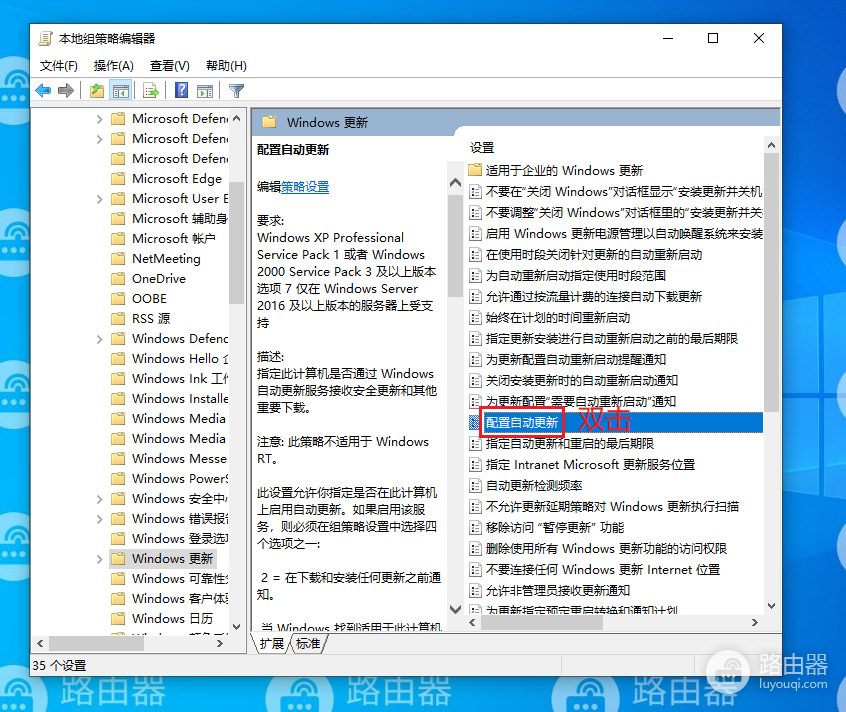Click the folder icon next to OOBE
Screen dimensions: 846x712
(x=118, y=298)
